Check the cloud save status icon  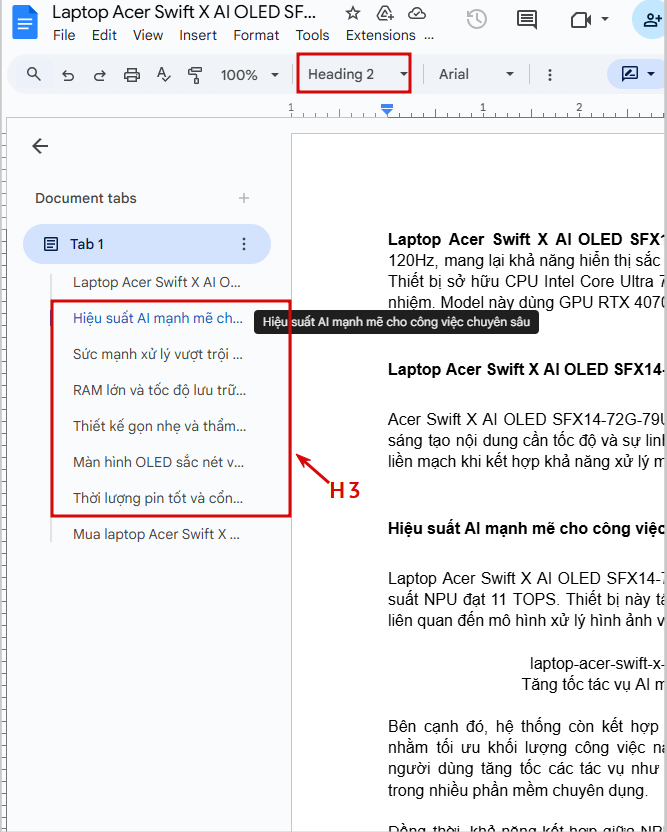[417, 13]
